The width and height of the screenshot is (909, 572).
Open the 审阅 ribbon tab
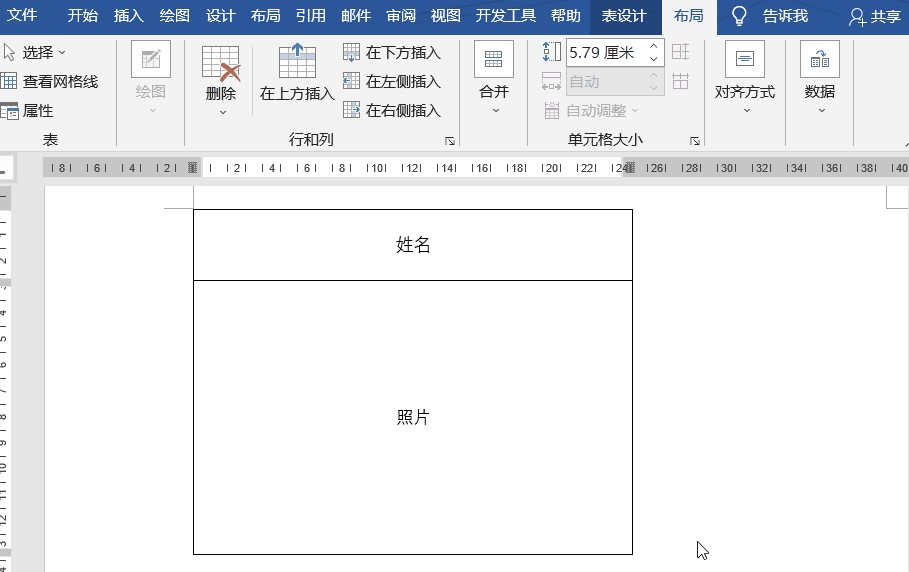click(401, 16)
